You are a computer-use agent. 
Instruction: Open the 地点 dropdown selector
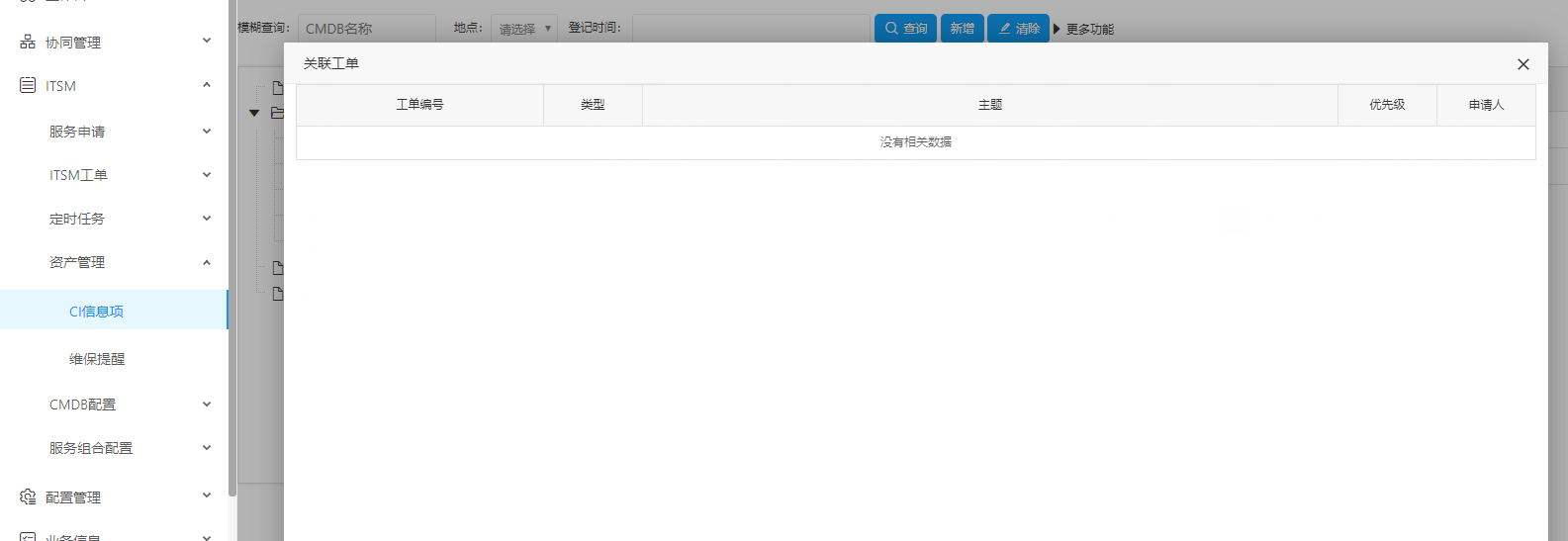click(523, 29)
